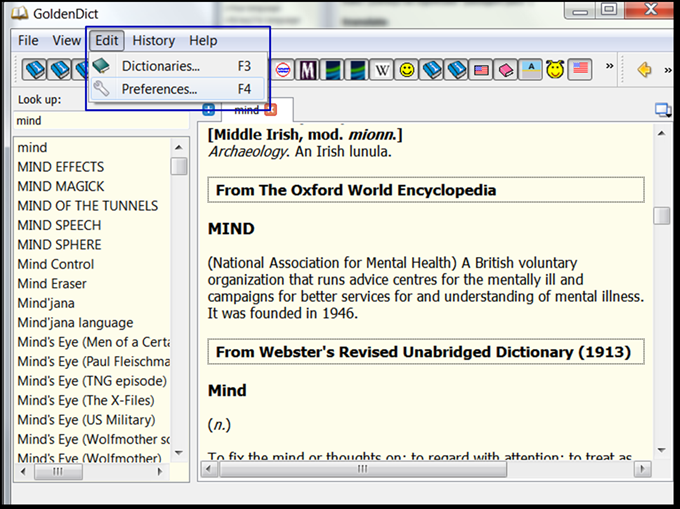680x509 pixels.
Task: Click word list horizontal scroll left arrow
Action: click(23, 471)
